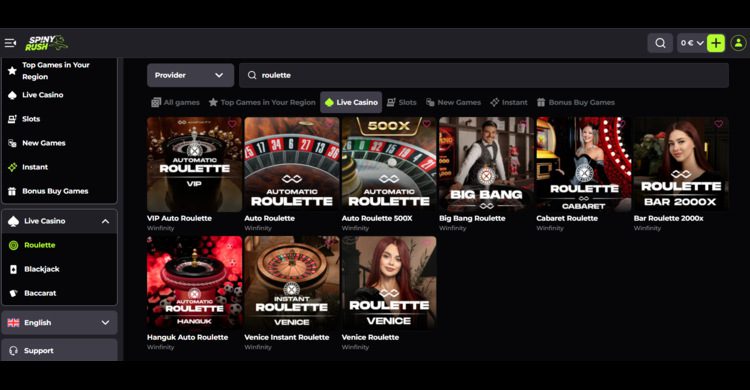Open Bar Roulette 2000x game thumbnail

tap(681, 164)
